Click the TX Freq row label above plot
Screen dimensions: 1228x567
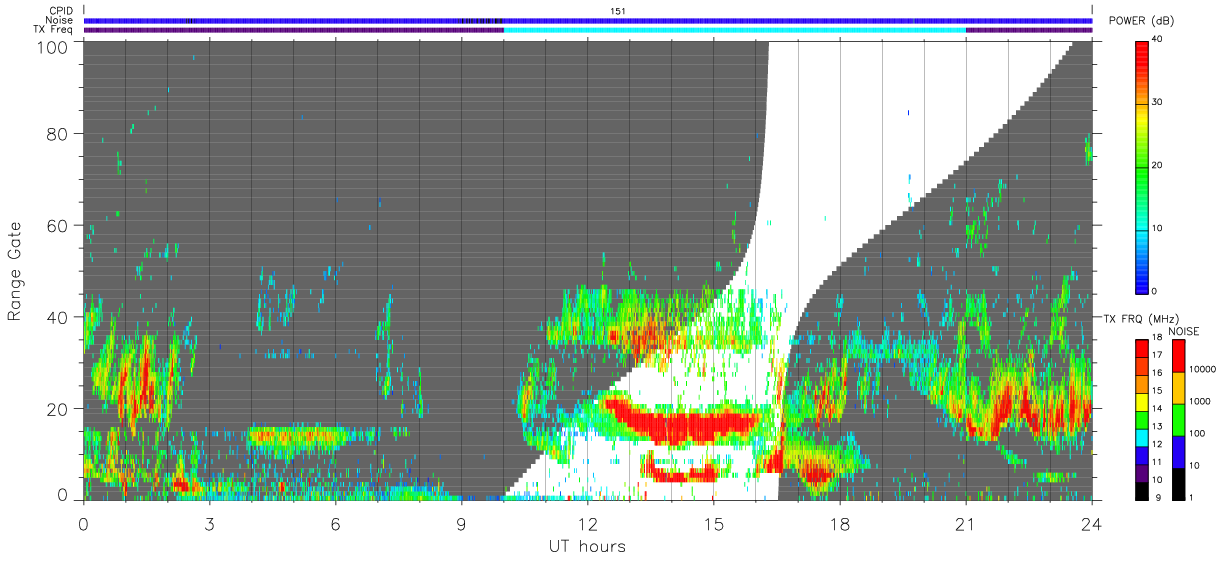point(53,30)
